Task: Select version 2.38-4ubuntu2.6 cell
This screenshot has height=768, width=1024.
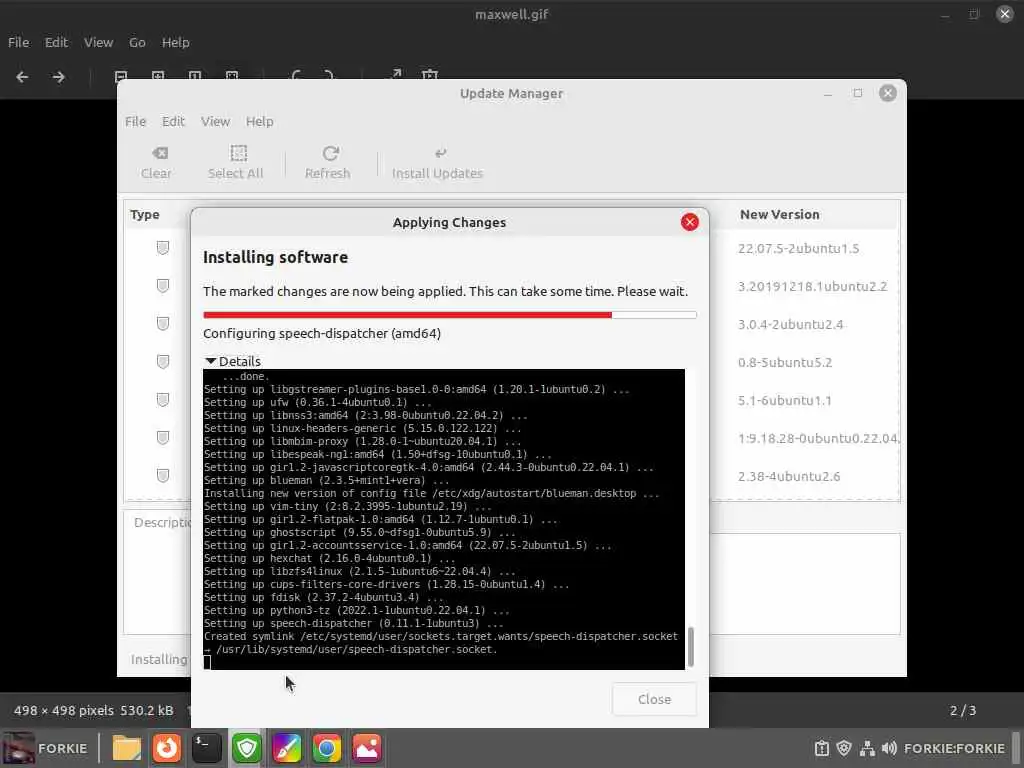Action: click(789, 476)
